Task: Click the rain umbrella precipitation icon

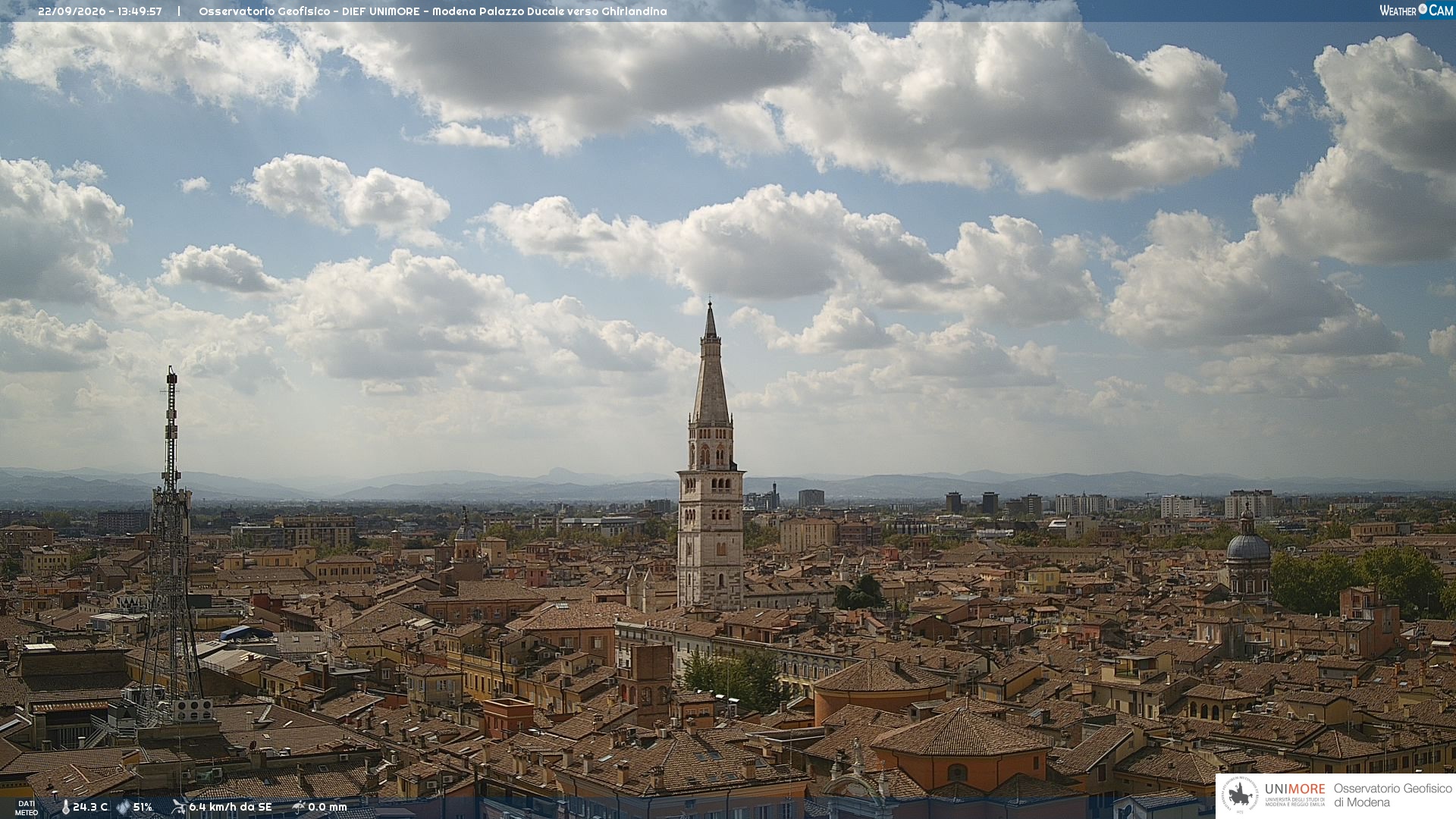Action: (x=299, y=807)
